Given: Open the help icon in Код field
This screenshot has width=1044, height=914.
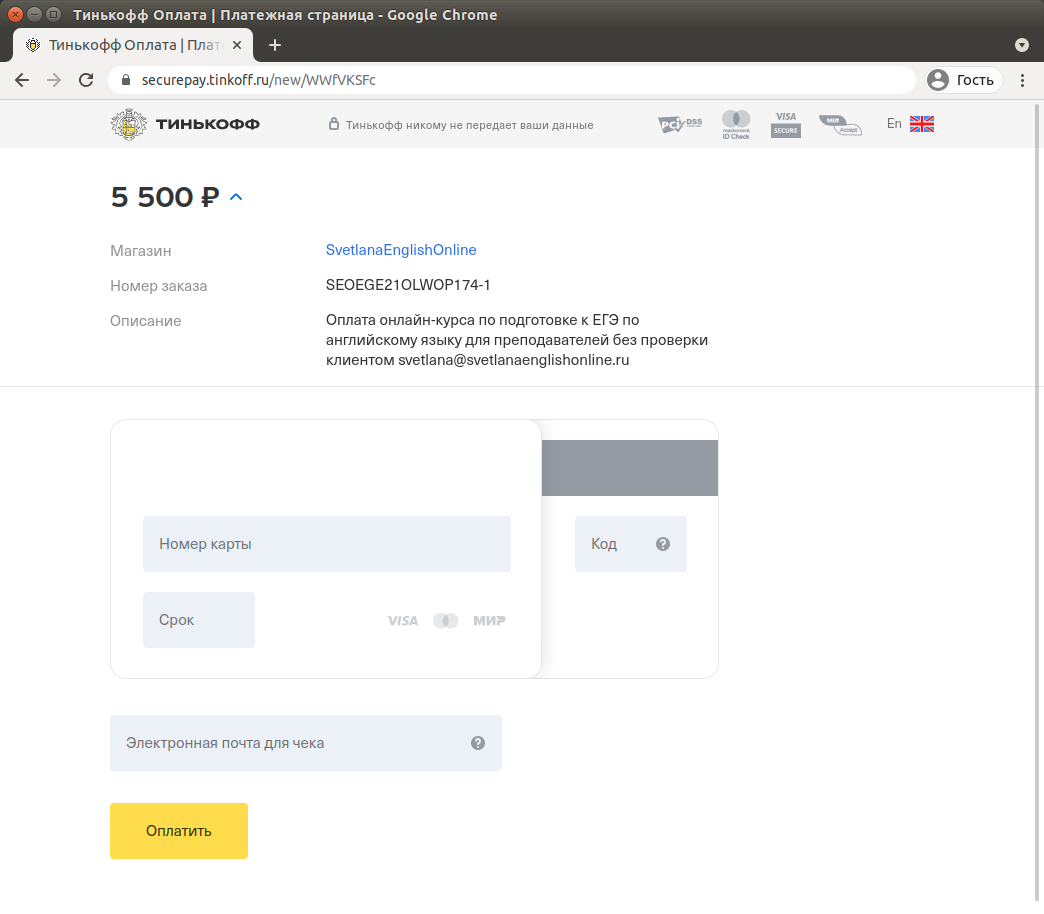Looking at the screenshot, I should coord(662,544).
